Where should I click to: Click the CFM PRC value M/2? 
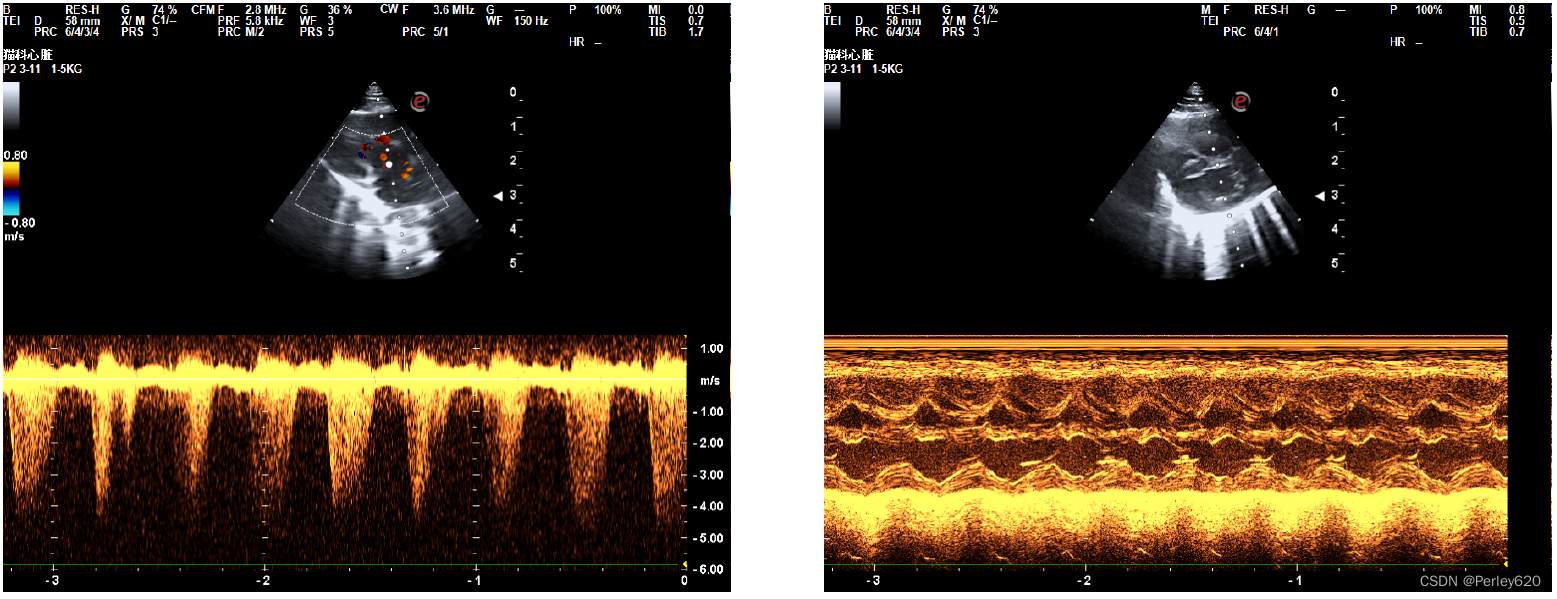[x=257, y=32]
